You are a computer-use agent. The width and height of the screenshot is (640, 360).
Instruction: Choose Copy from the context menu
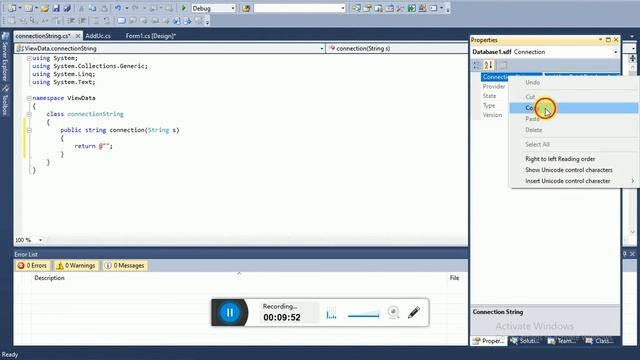tap(573, 108)
